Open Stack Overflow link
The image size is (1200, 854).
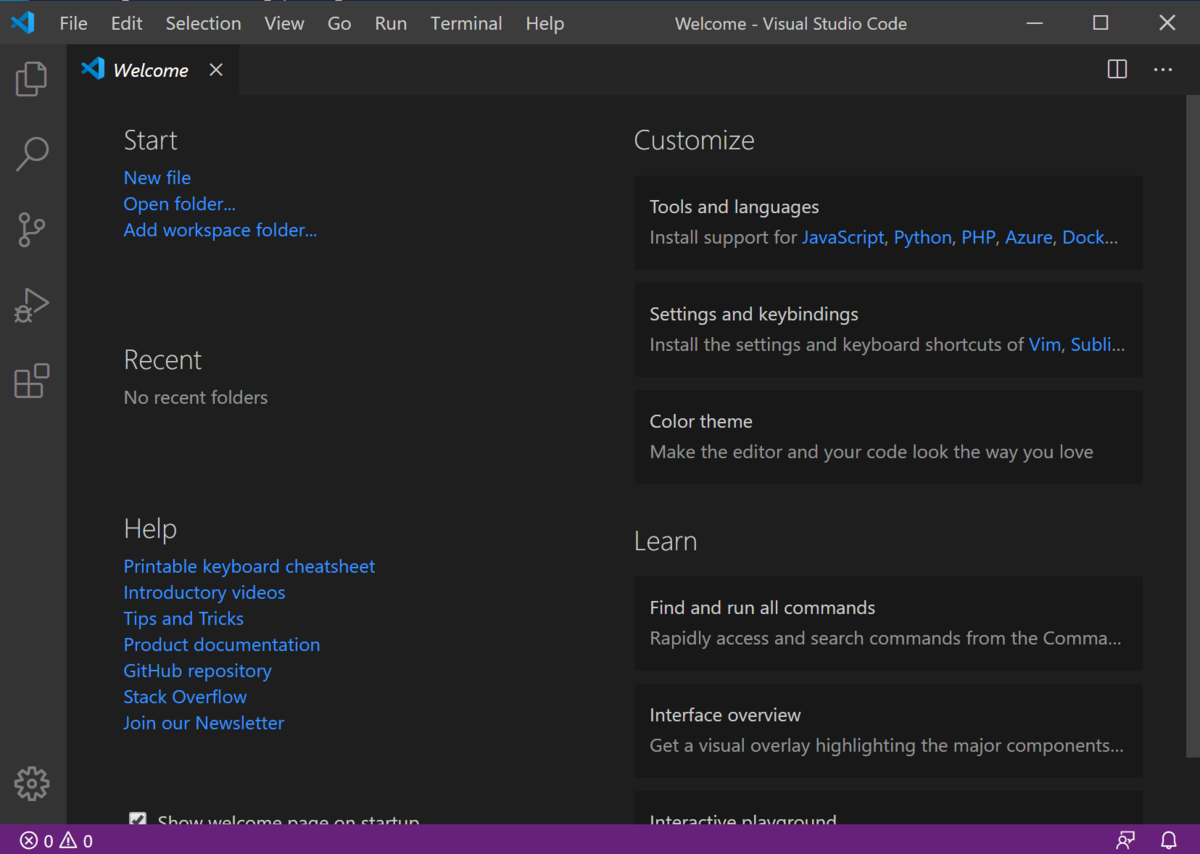tap(185, 696)
